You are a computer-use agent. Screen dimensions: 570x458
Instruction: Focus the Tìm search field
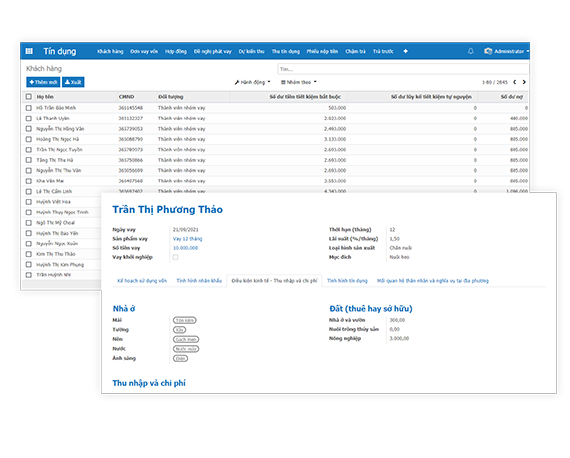point(403,69)
